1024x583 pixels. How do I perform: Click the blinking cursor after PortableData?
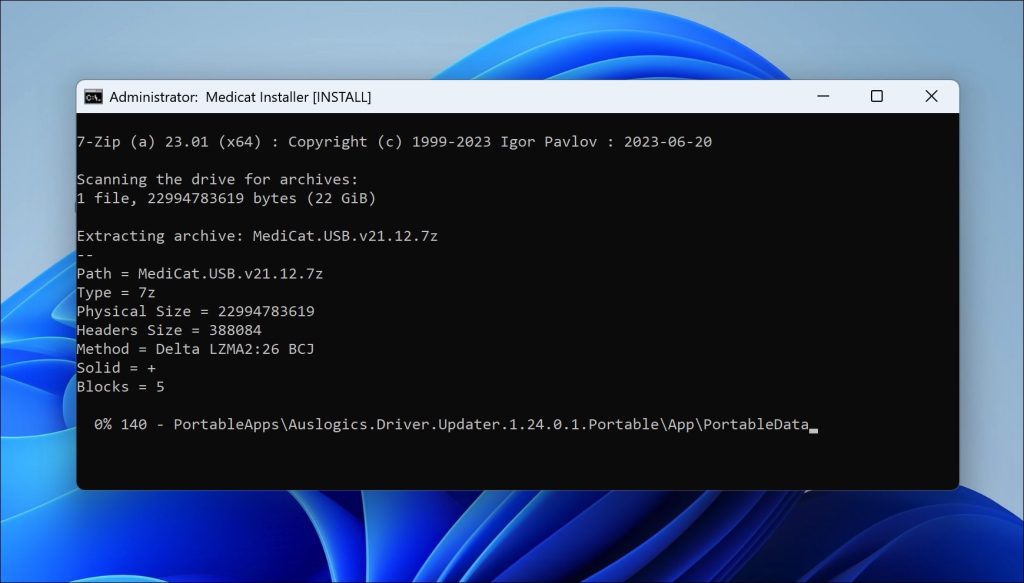tap(814, 428)
